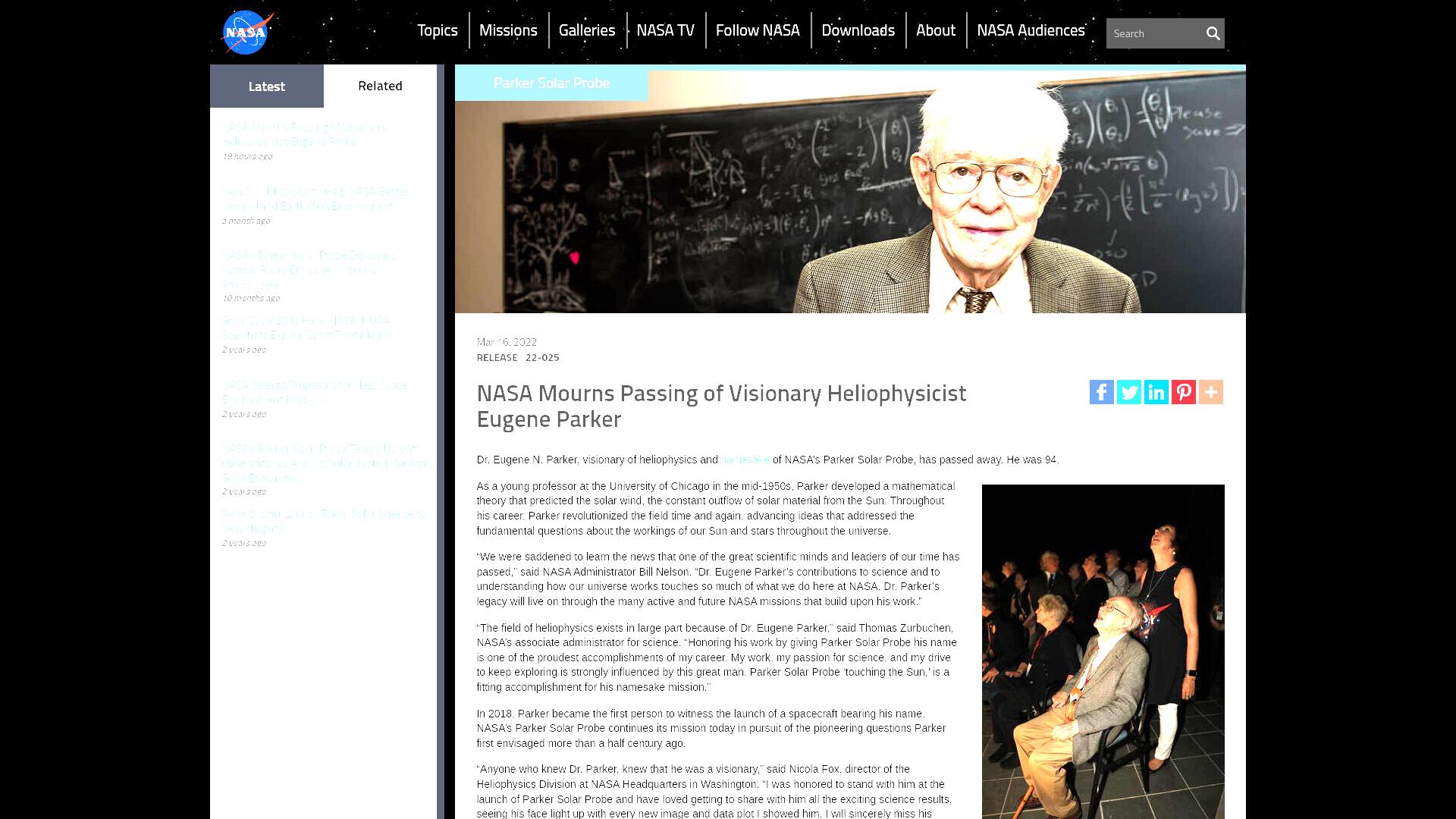Switch to the Latest tab

267,86
